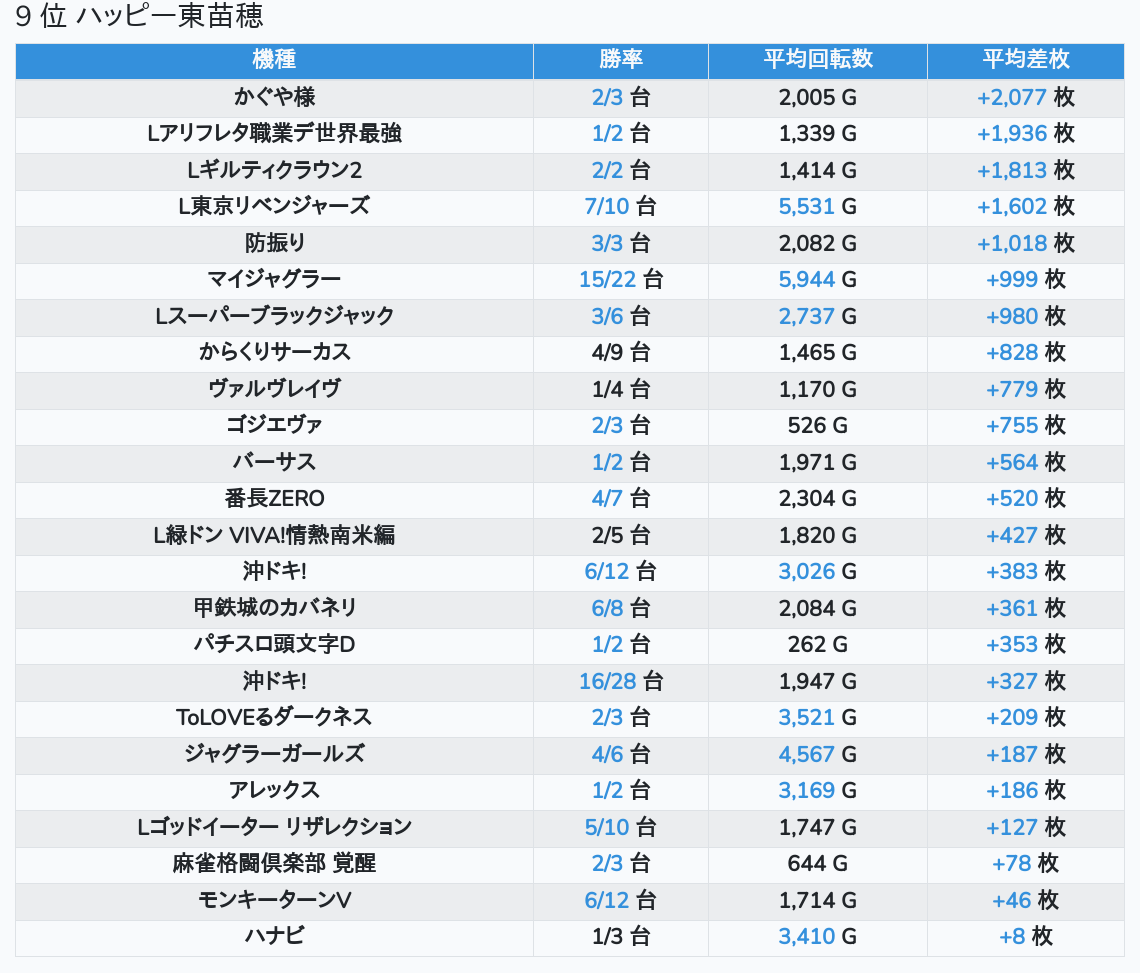Click the 9位 ハッピー東苗穂 heading
This screenshot has height=973, width=1140.
139,17
